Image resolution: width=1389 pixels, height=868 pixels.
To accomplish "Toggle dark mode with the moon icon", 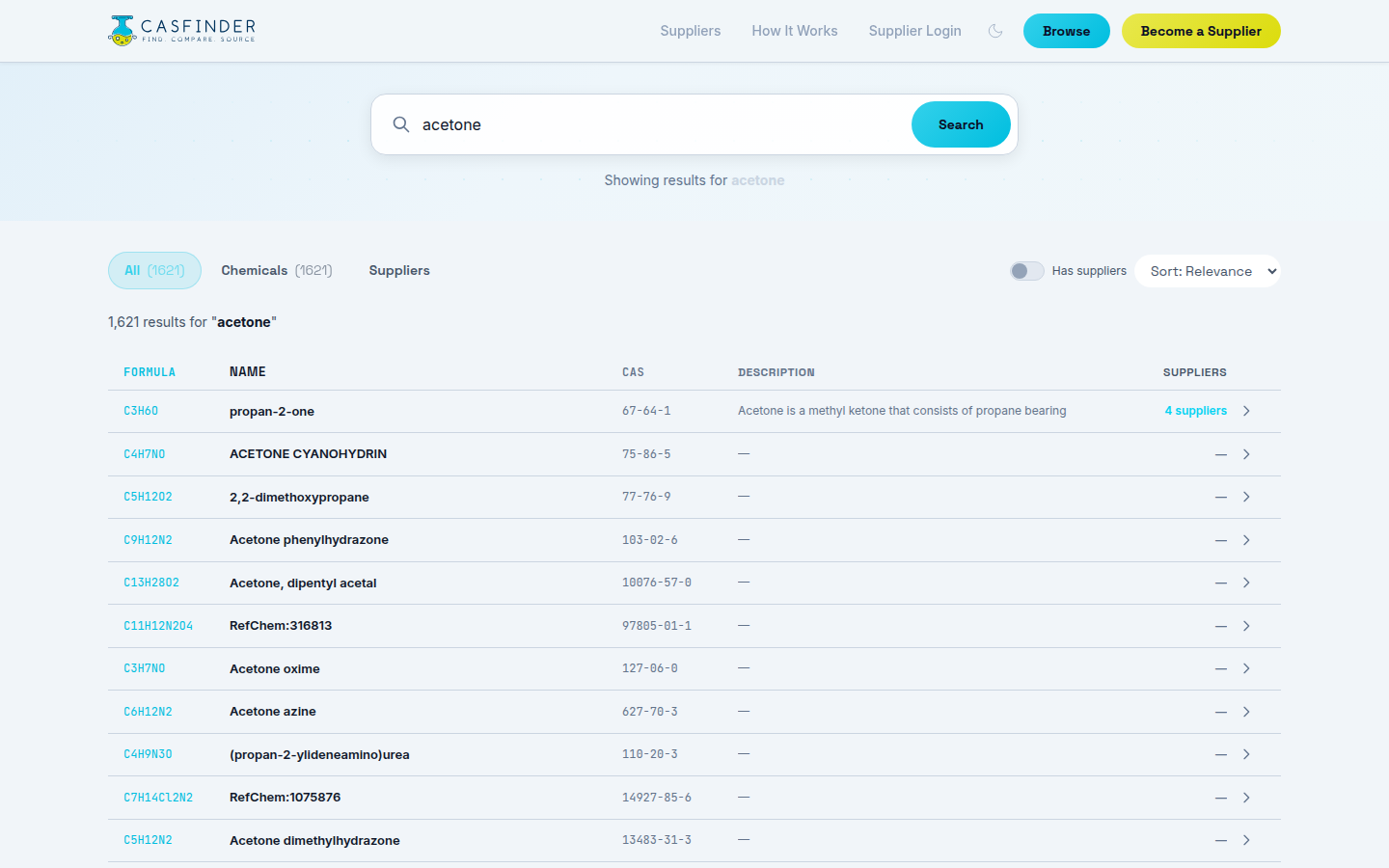I will (x=994, y=31).
